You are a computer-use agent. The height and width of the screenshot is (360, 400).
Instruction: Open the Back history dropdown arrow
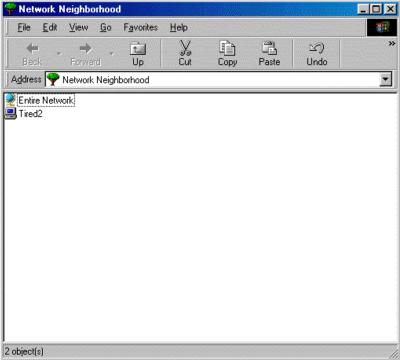(59, 54)
